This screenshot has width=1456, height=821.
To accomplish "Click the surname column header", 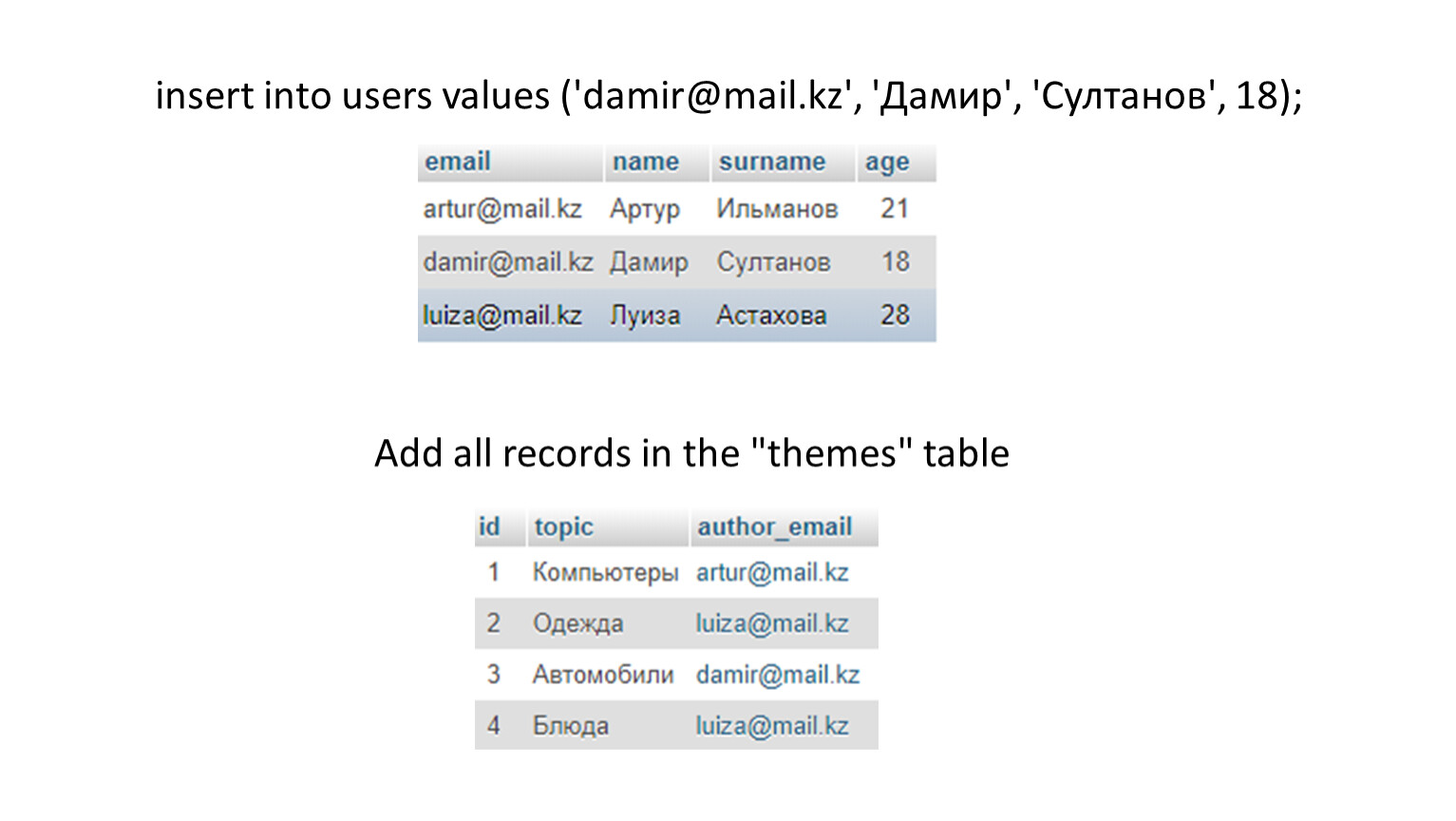I will pyautogui.click(x=784, y=162).
